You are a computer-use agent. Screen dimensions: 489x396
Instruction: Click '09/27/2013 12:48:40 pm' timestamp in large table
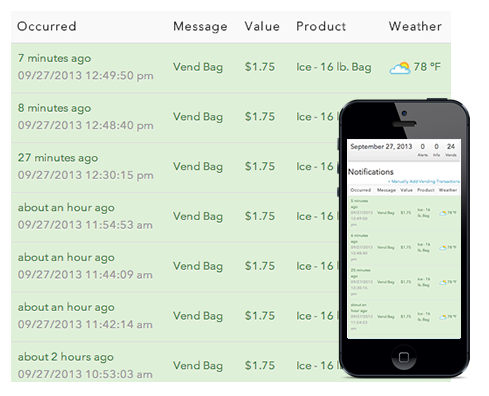[86, 125]
